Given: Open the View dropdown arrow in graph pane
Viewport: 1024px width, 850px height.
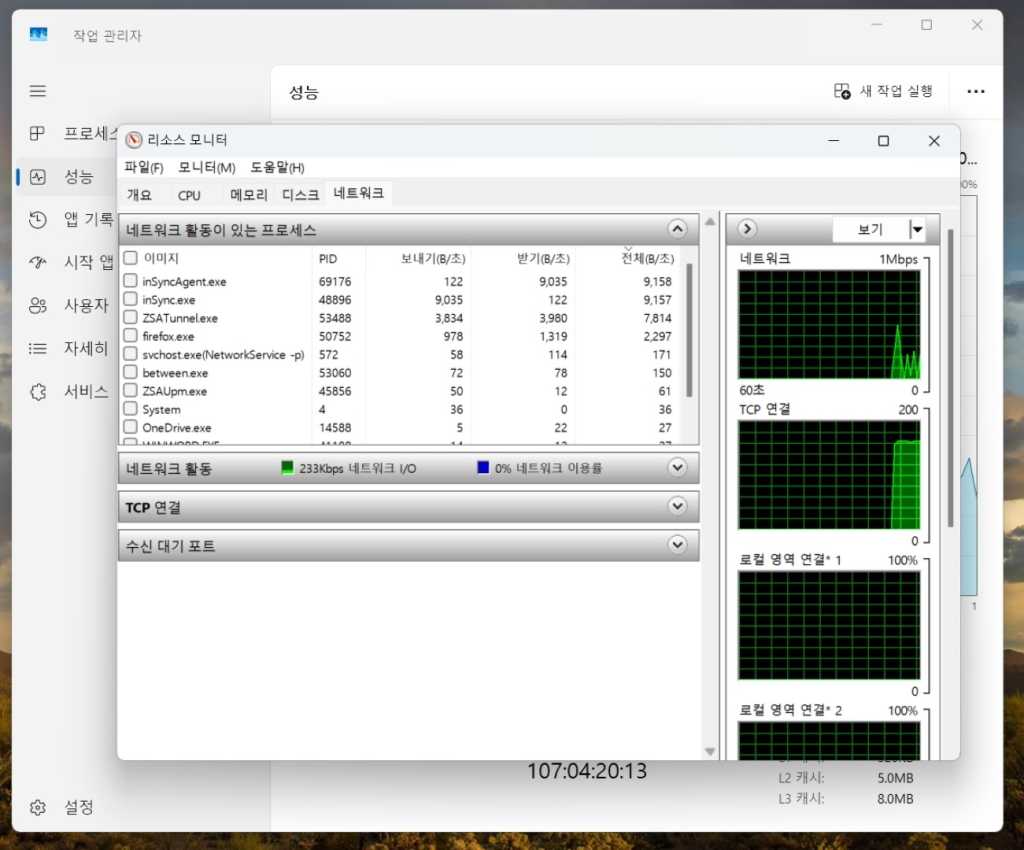Looking at the screenshot, I should (x=917, y=230).
